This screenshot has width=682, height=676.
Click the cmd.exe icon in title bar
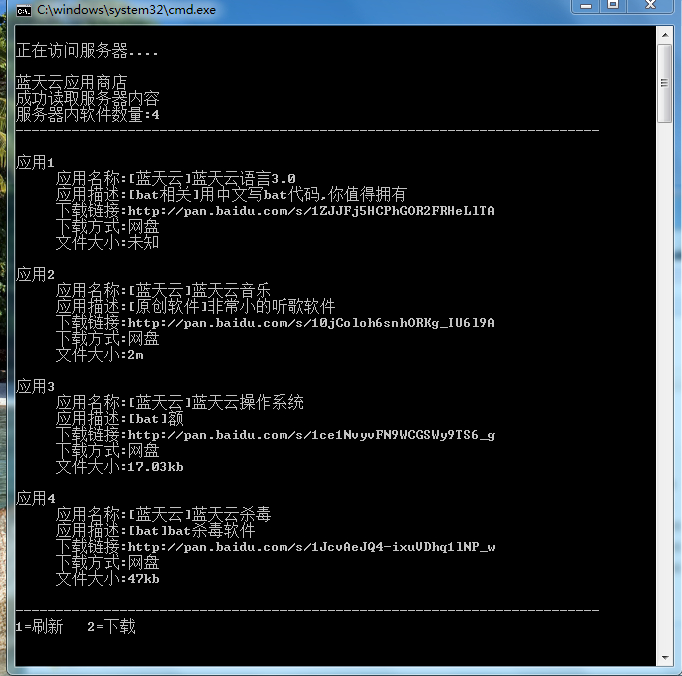(23, 10)
